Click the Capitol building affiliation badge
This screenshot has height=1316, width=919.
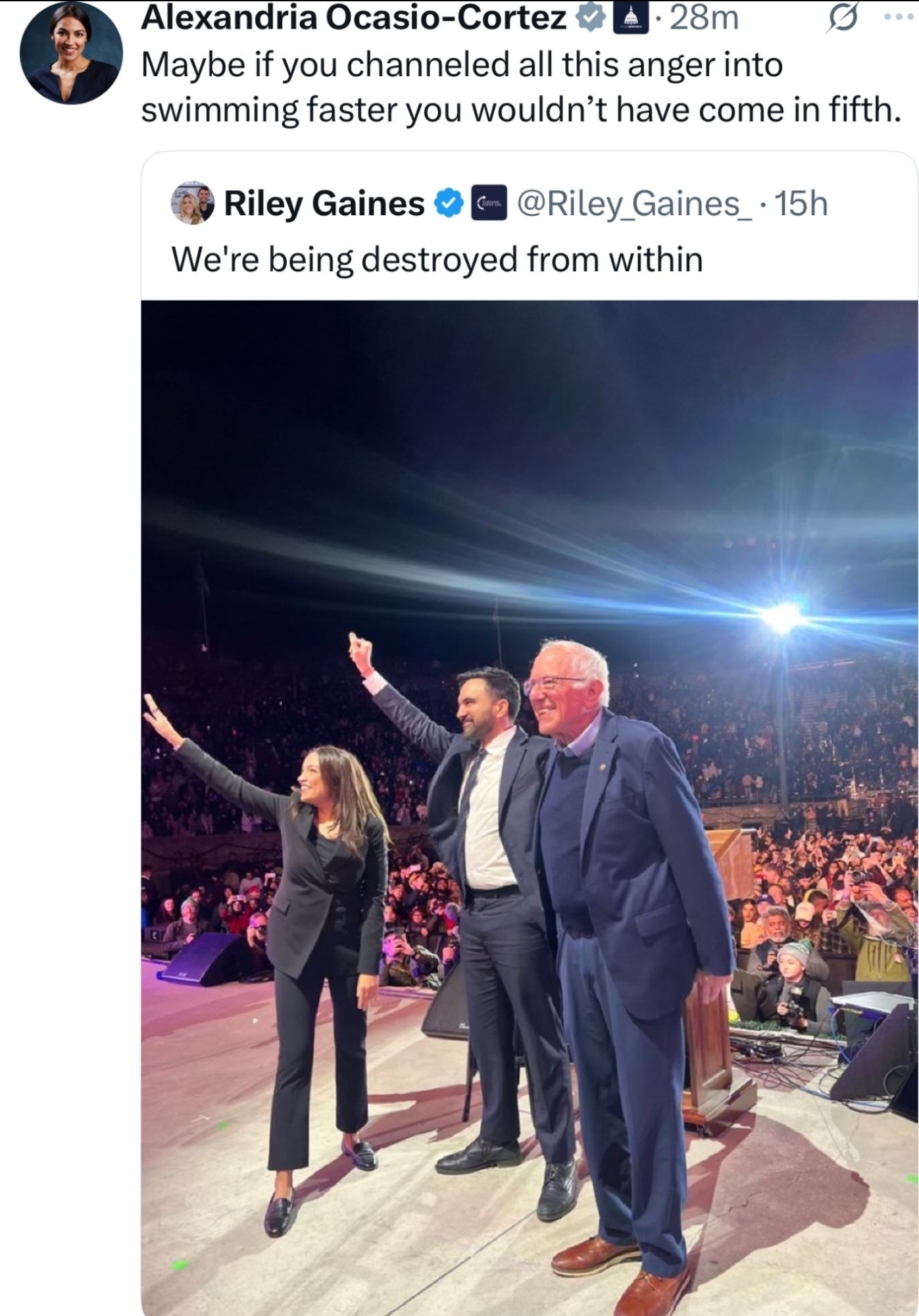point(630,18)
